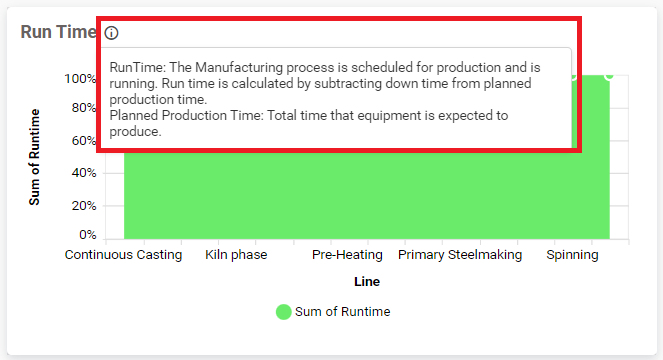The width and height of the screenshot is (663, 360).
Task: Click the 40% y-axis tick label
Action: pos(84,173)
